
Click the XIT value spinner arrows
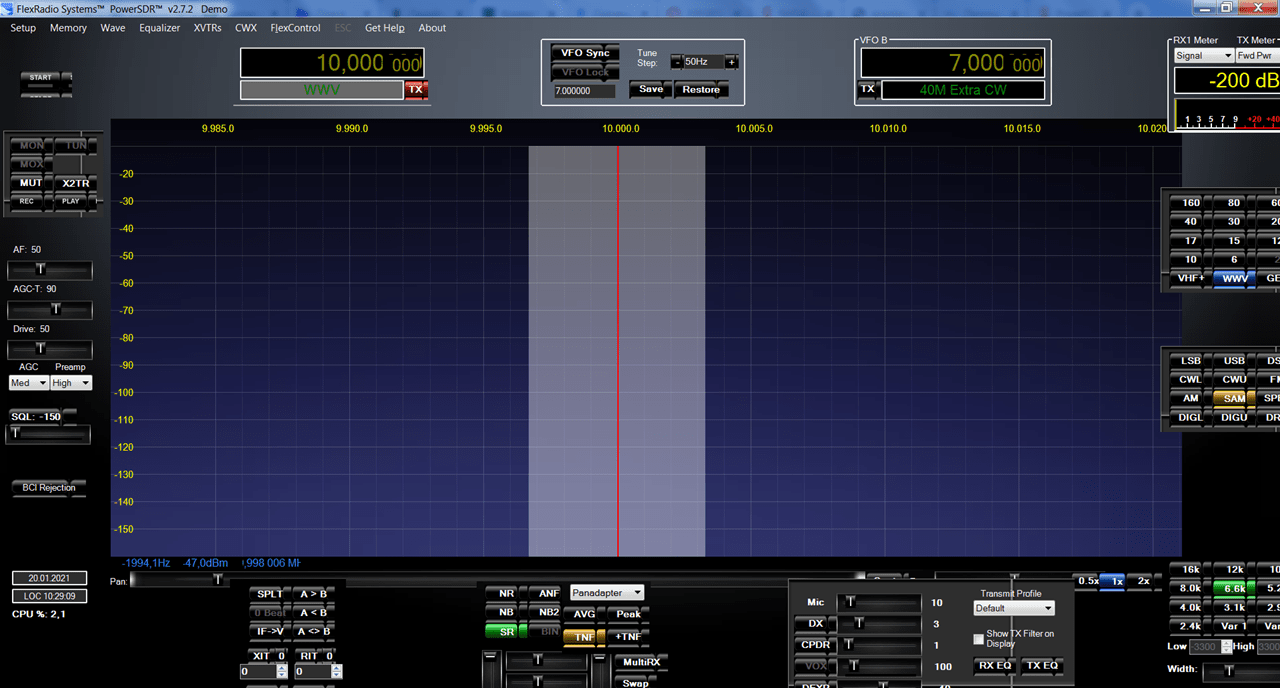click(282, 672)
